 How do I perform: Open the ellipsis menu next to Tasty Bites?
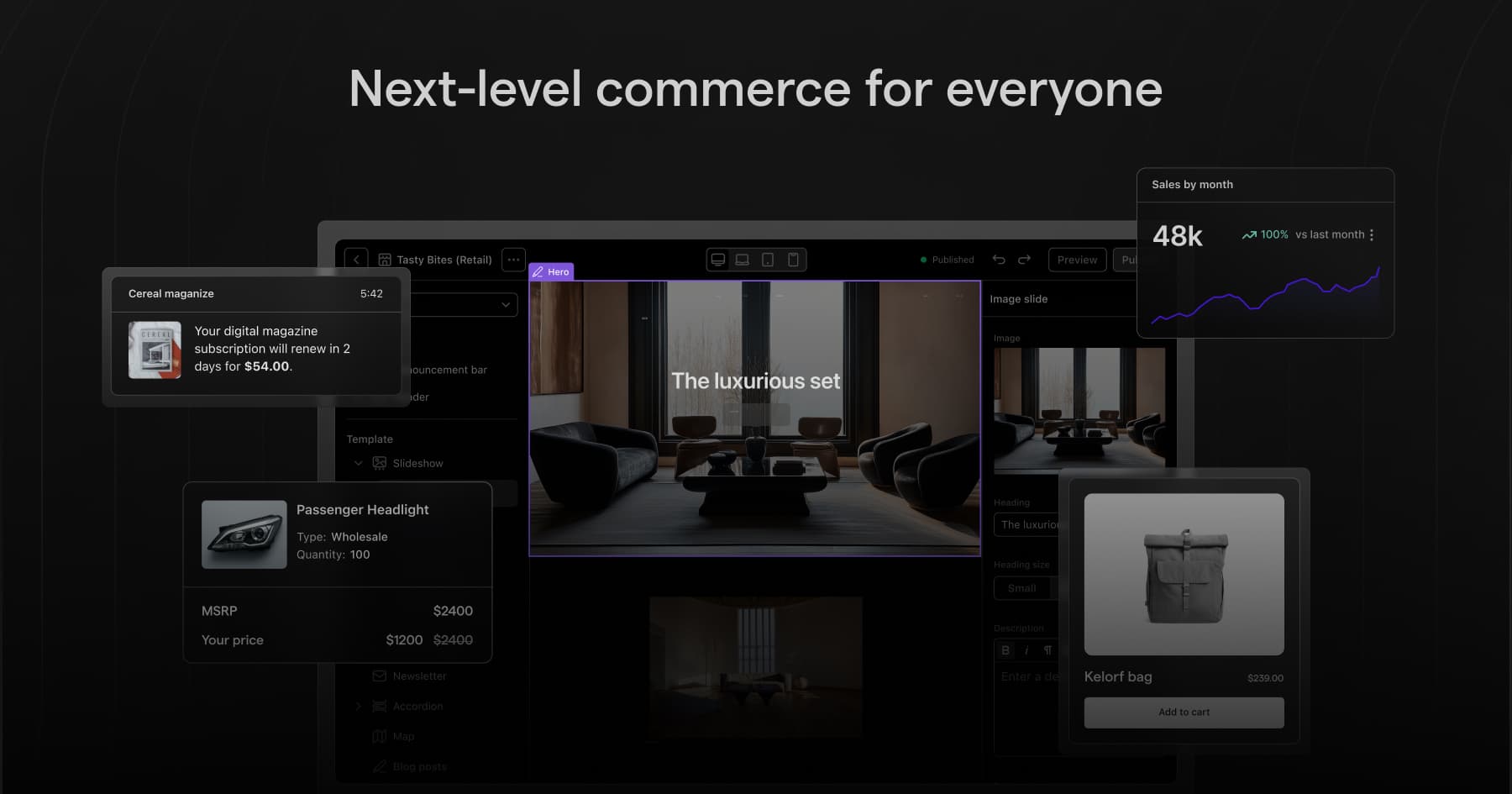coord(513,260)
